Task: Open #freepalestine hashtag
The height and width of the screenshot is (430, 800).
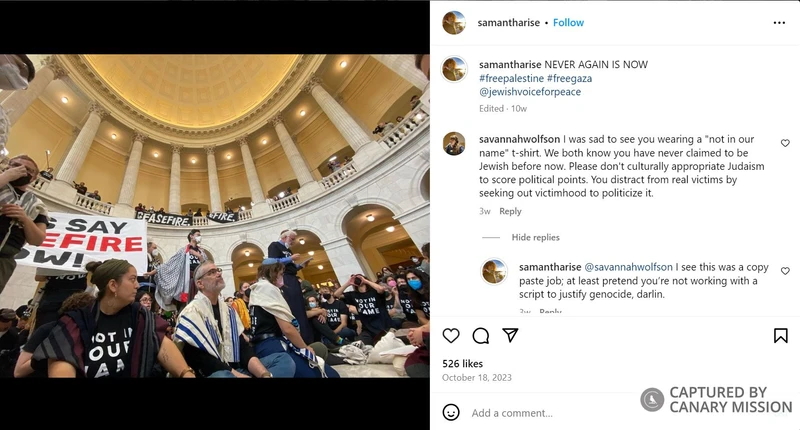Action: point(511,78)
